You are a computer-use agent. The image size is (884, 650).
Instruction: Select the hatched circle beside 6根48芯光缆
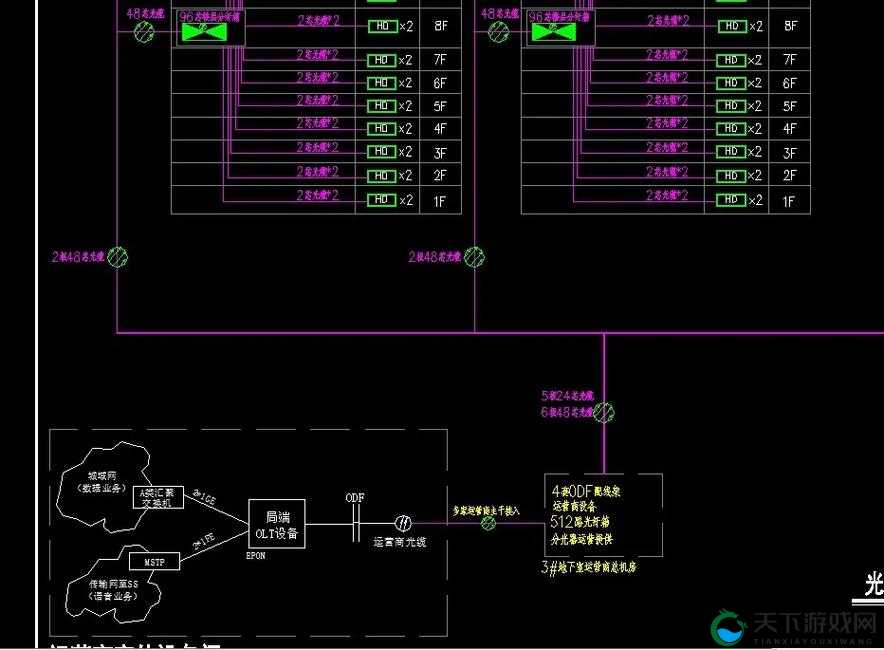click(604, 413)
